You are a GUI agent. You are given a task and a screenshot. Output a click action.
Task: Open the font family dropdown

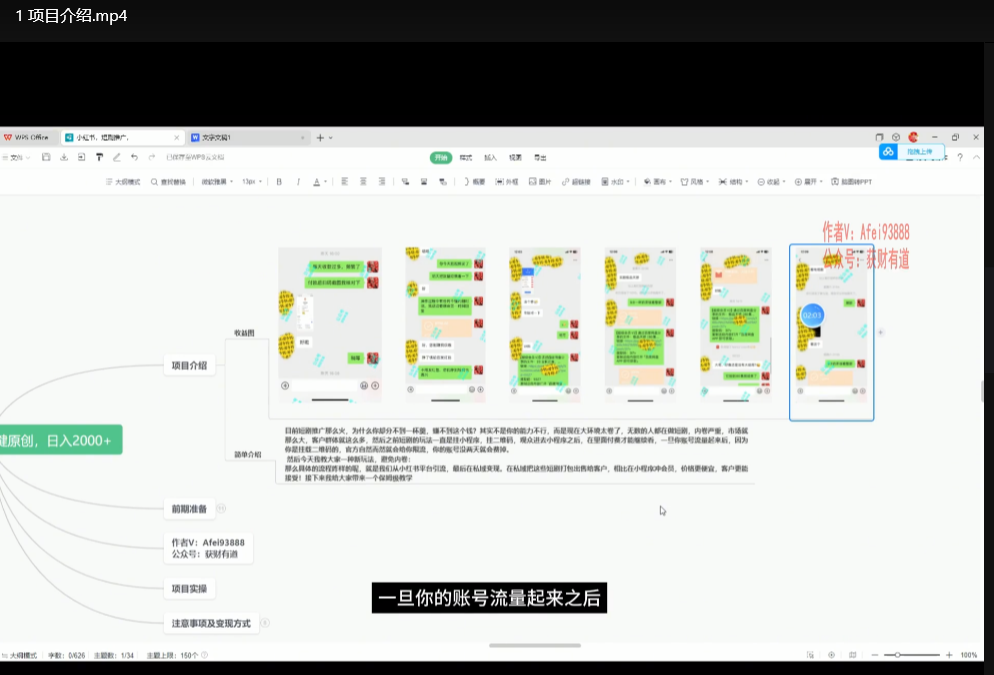[217, 182]
